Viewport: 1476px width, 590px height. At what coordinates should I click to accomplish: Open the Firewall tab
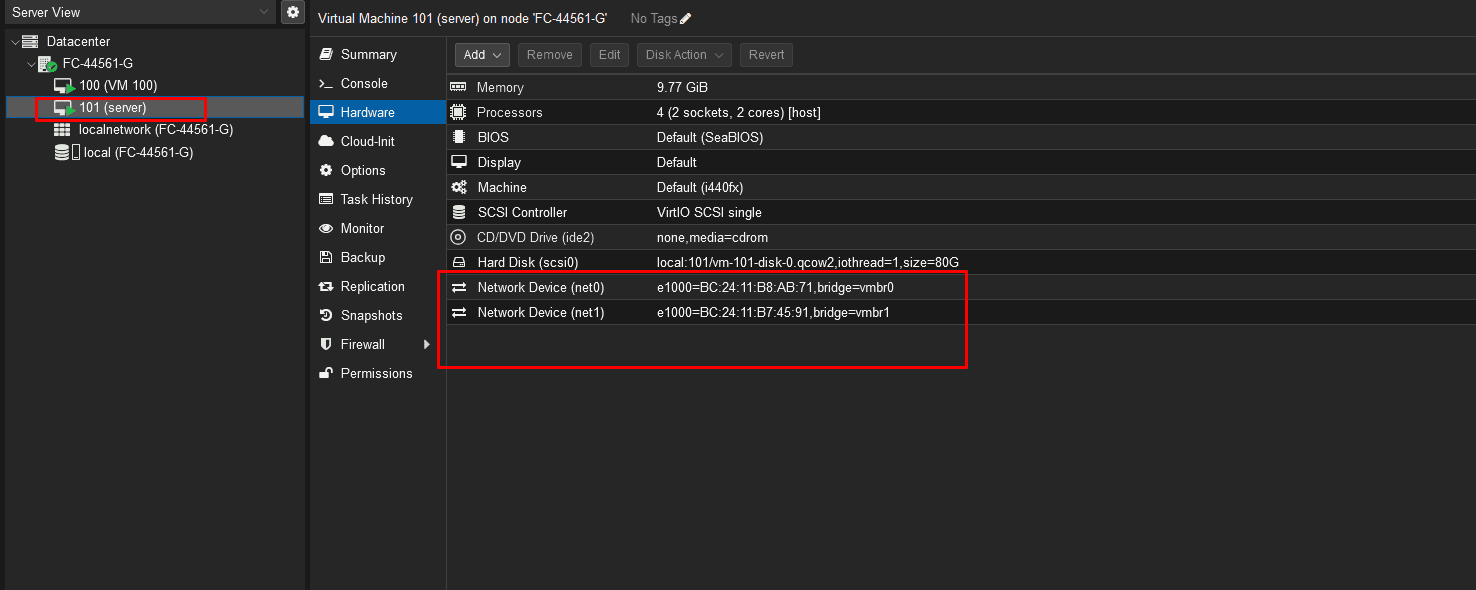click(377, 345)
